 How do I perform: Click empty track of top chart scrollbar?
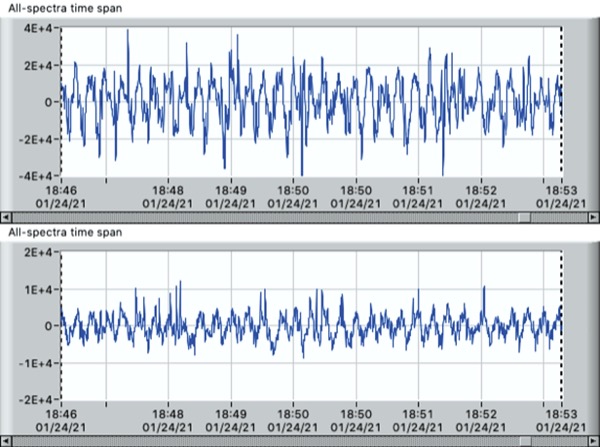[x=260, y=216]
